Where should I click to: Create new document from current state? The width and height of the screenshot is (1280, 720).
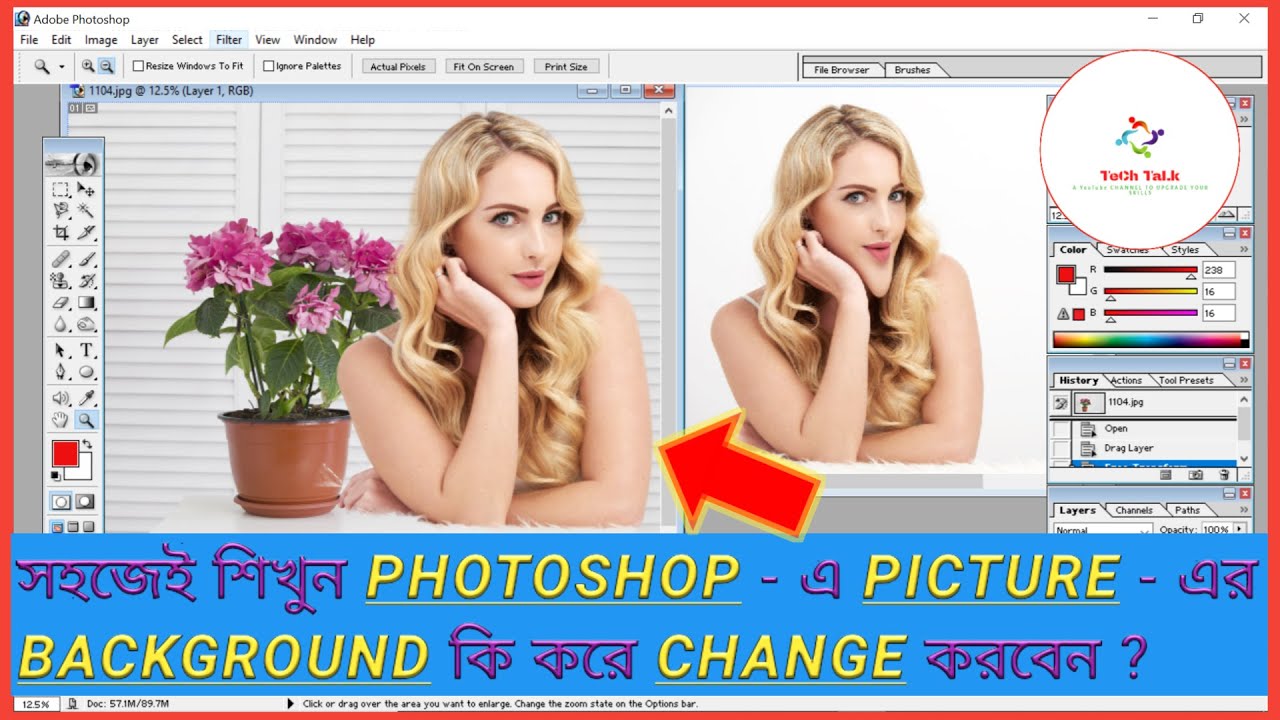click(x=1165, y=475)
